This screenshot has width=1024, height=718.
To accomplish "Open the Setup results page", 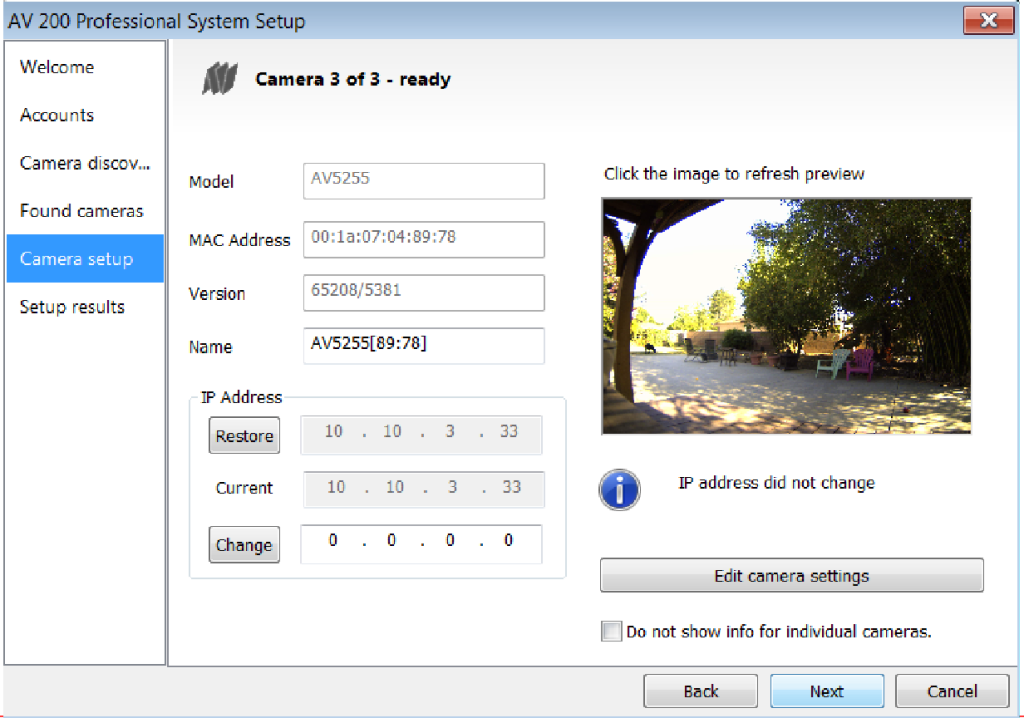I will [x=72, y=307].
